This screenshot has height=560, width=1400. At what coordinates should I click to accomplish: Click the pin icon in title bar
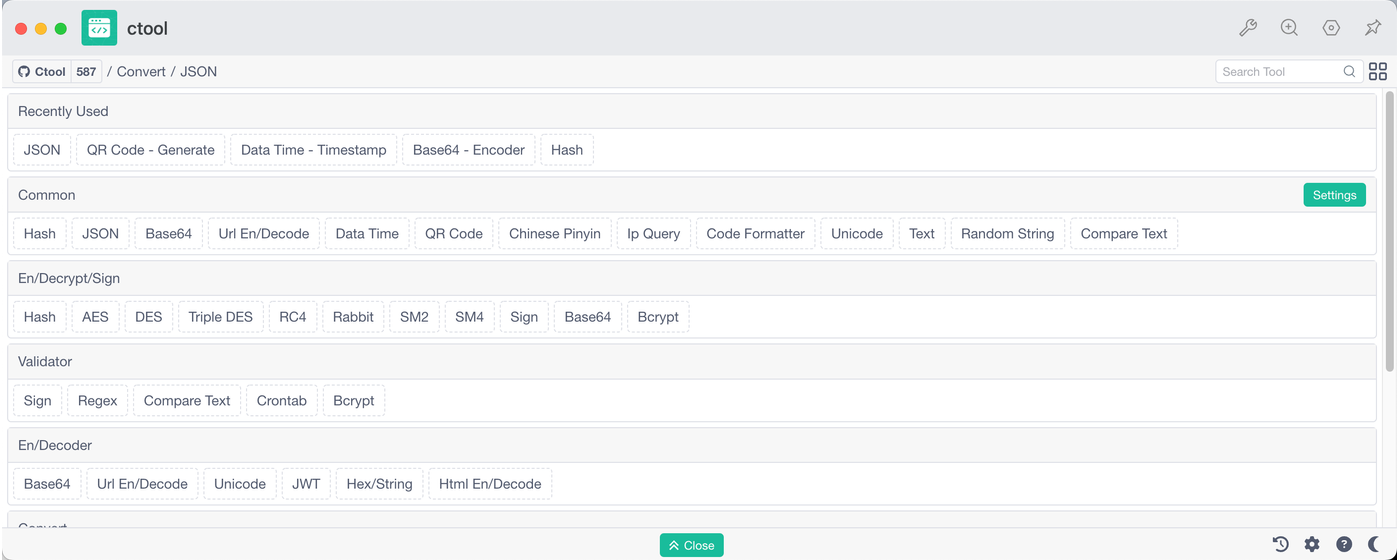1373,28
